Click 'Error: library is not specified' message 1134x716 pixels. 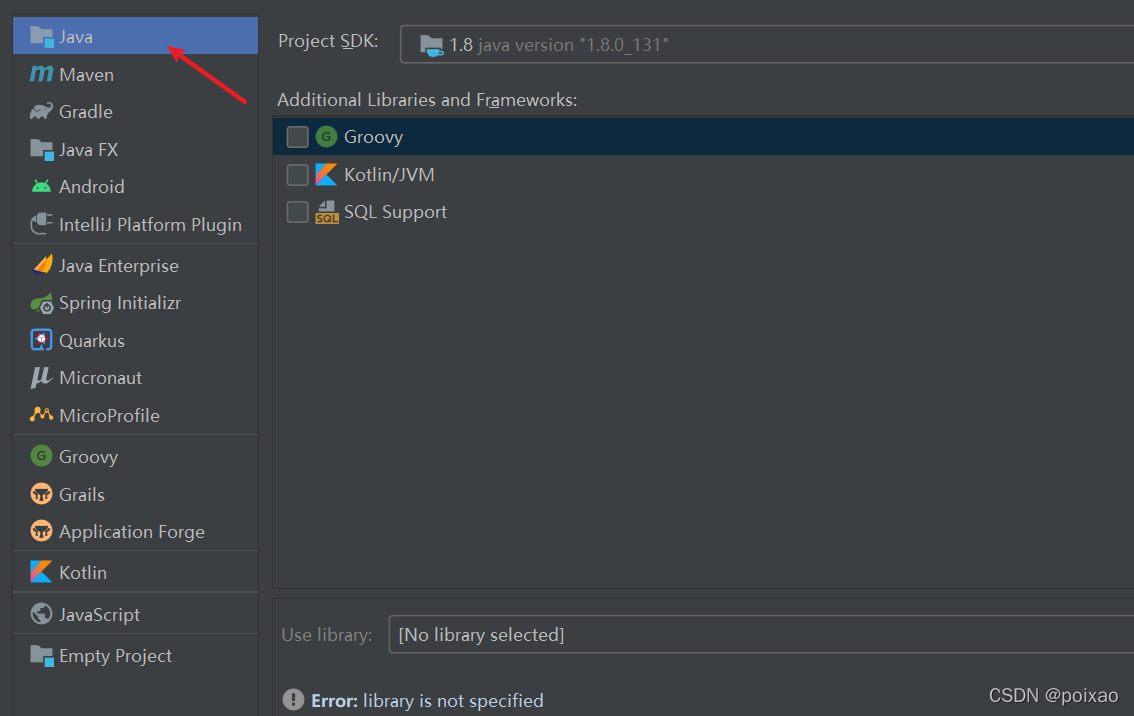pos(427,701)
